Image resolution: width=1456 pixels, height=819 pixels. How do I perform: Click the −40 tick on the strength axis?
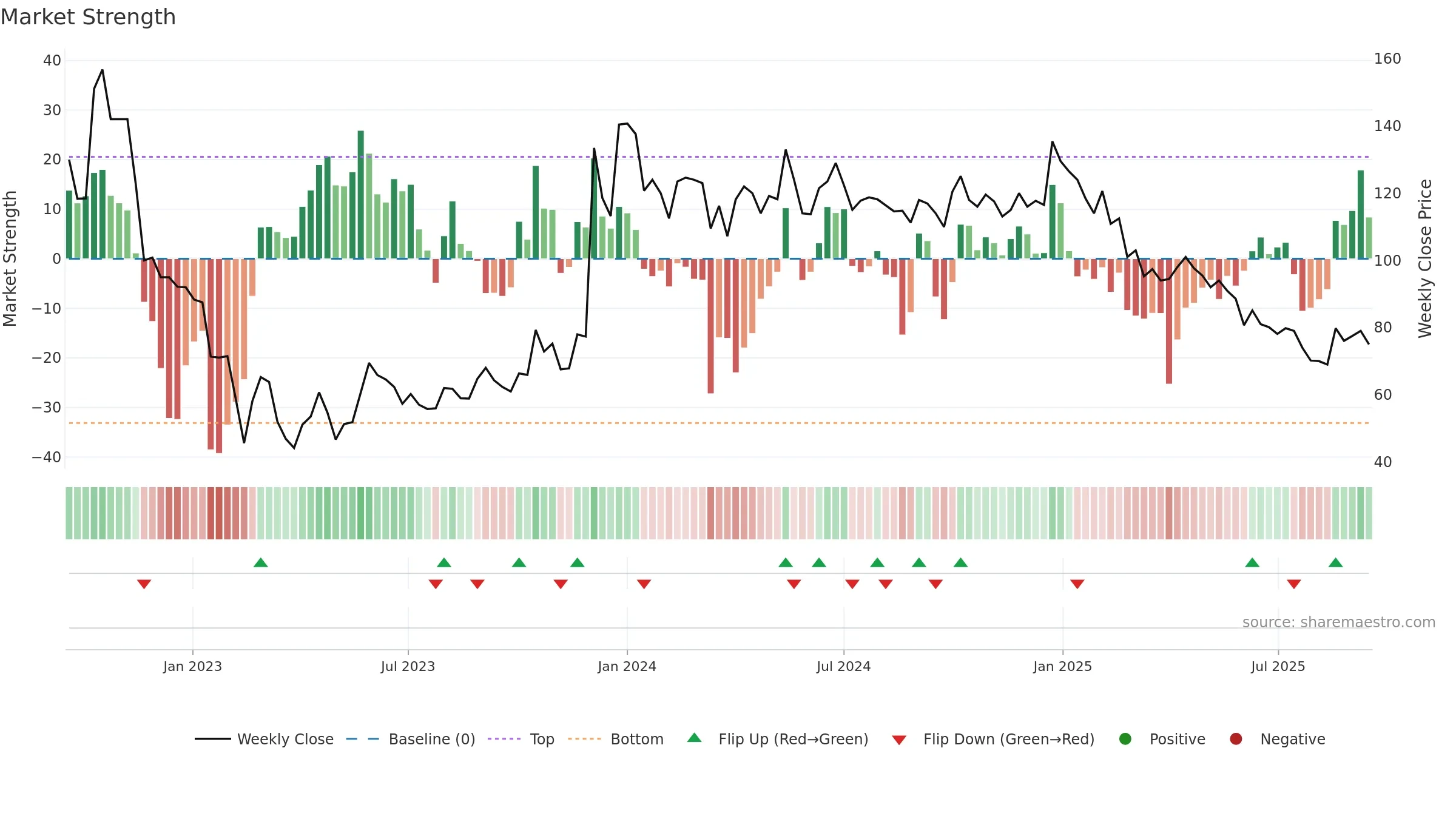click(x=47, y=457)
